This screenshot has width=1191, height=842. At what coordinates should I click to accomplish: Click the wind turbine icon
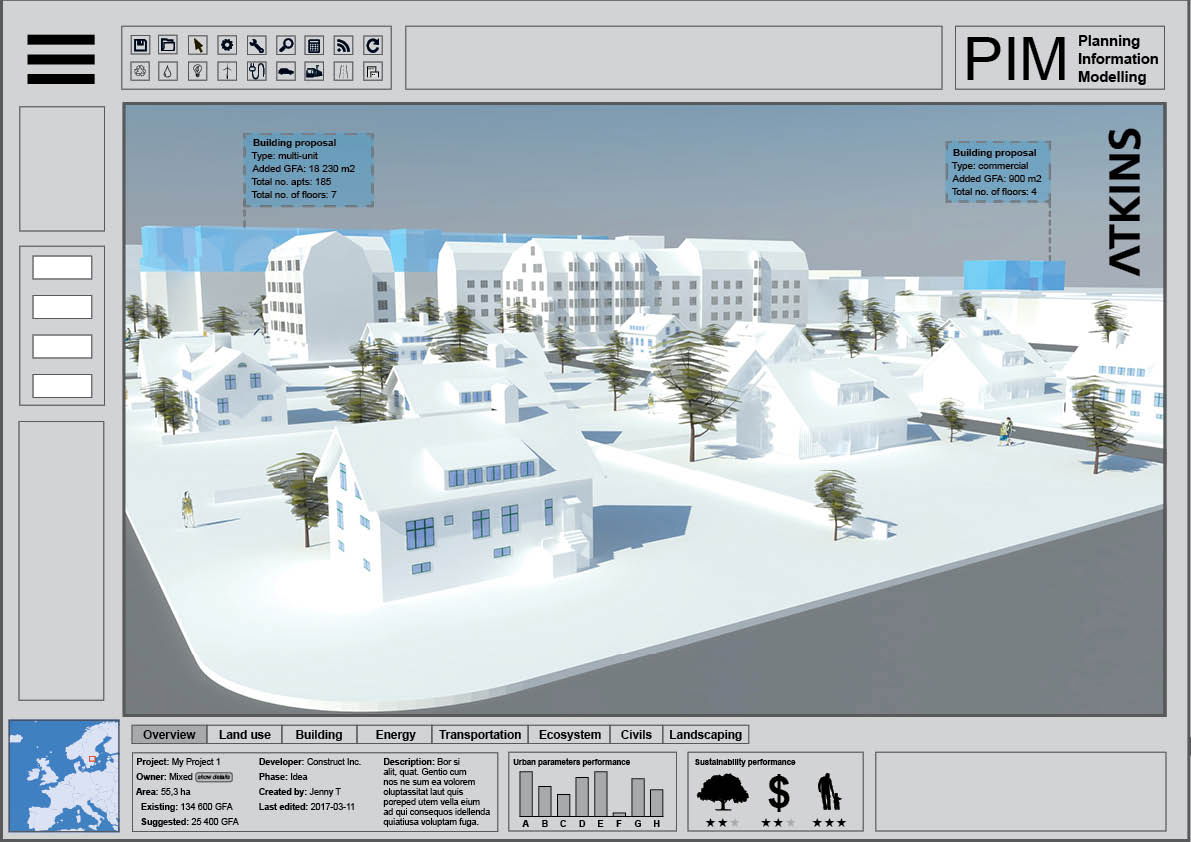coord(228,70)
